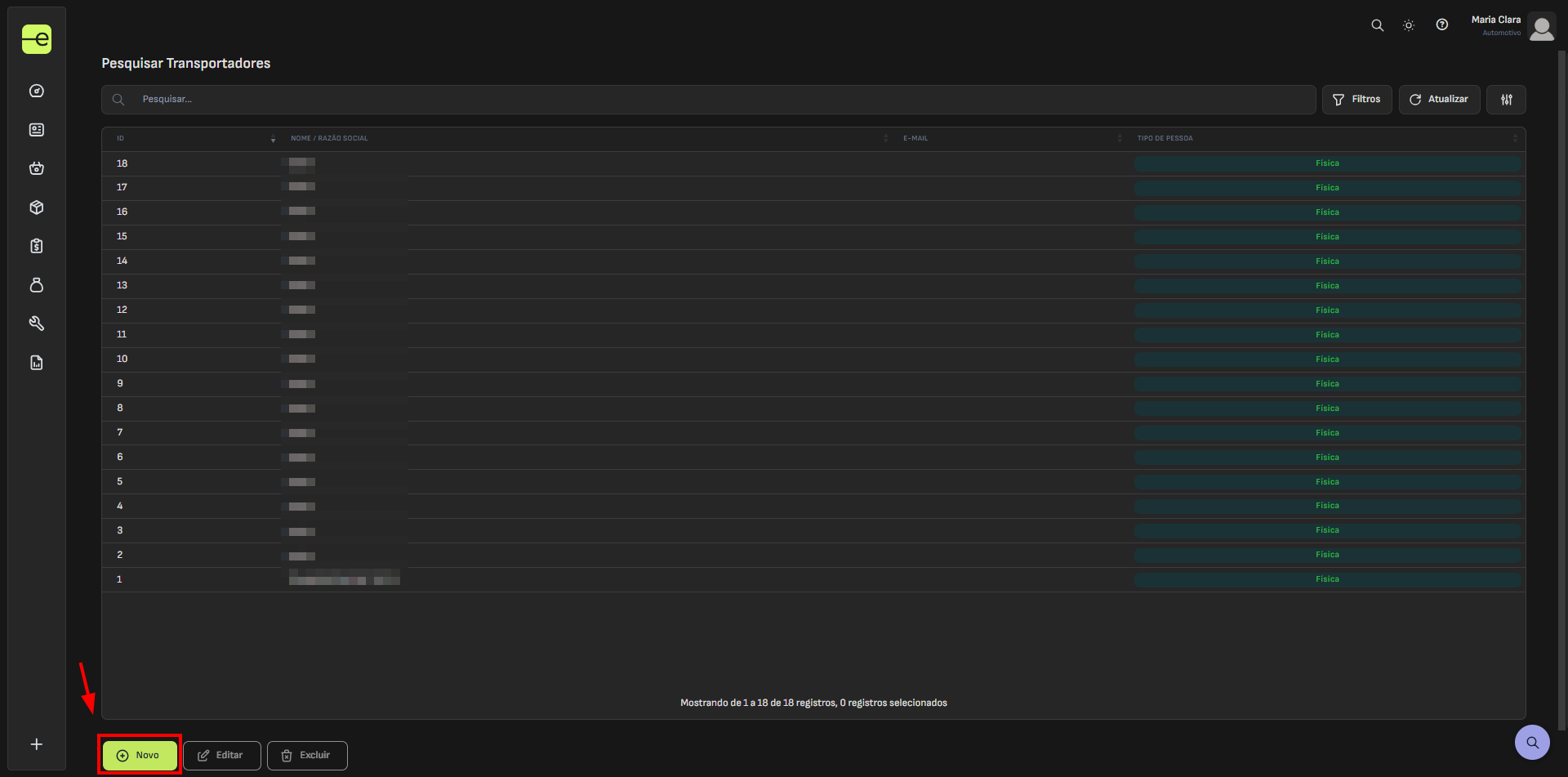The height and width of the screenshot is (777, 1568).
Task: Open the dashboard gauge icon in sidebar
Action: pos(37,91)
